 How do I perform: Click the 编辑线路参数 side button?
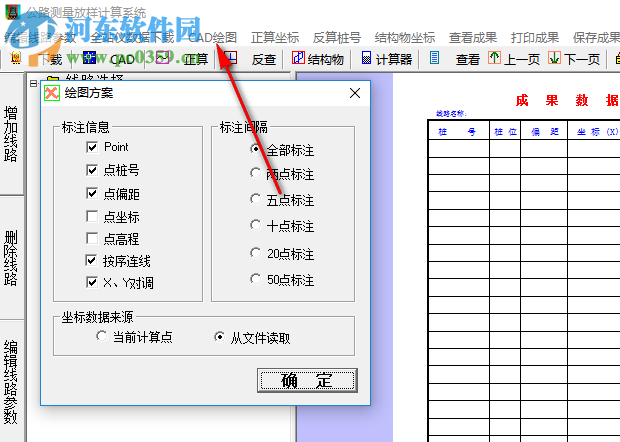coord(11,382)
